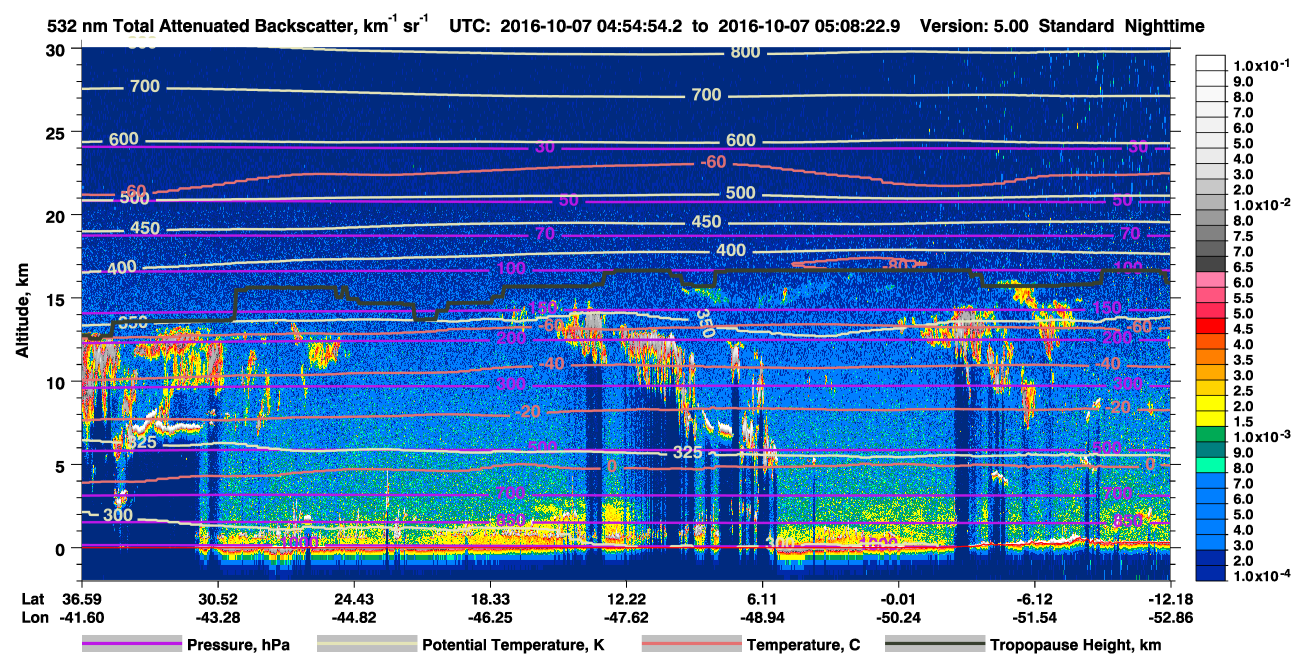Viewport: 1300px width, 667px height.
Task: Click the 800 potential temperature contour label
Action: click(x=745, y=52)
